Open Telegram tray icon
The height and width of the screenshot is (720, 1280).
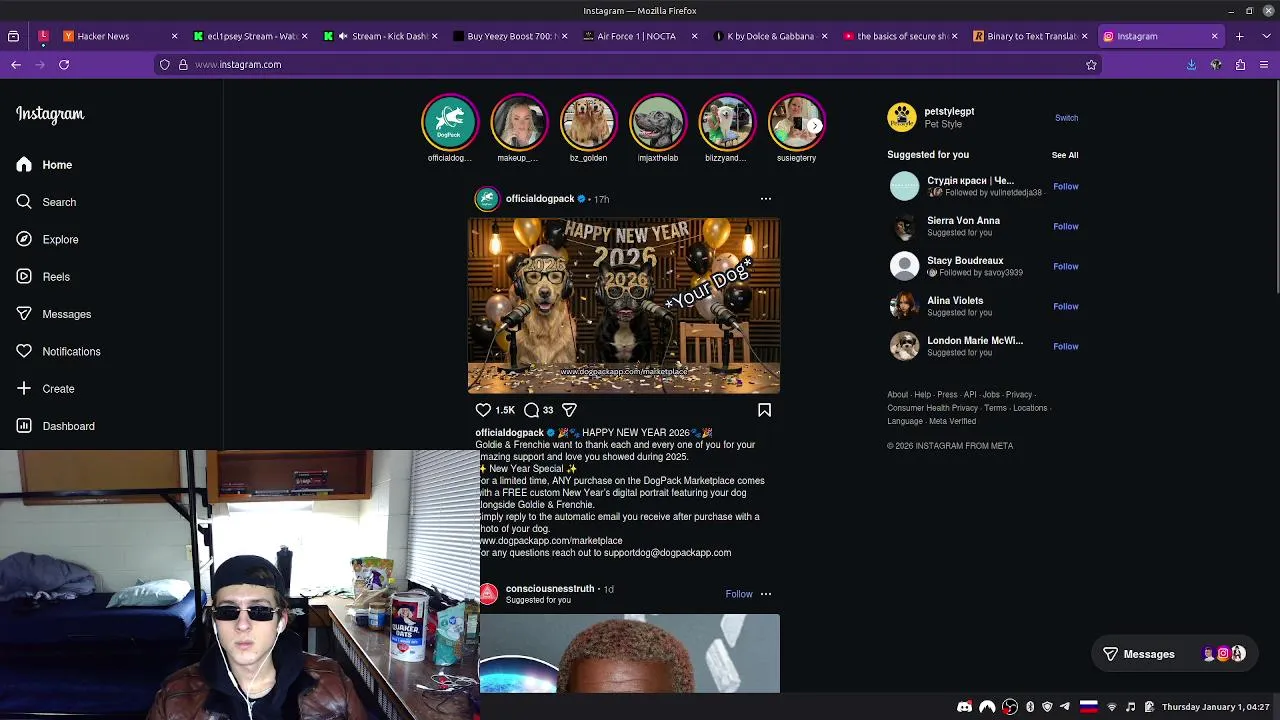[x=1065, y=707]
